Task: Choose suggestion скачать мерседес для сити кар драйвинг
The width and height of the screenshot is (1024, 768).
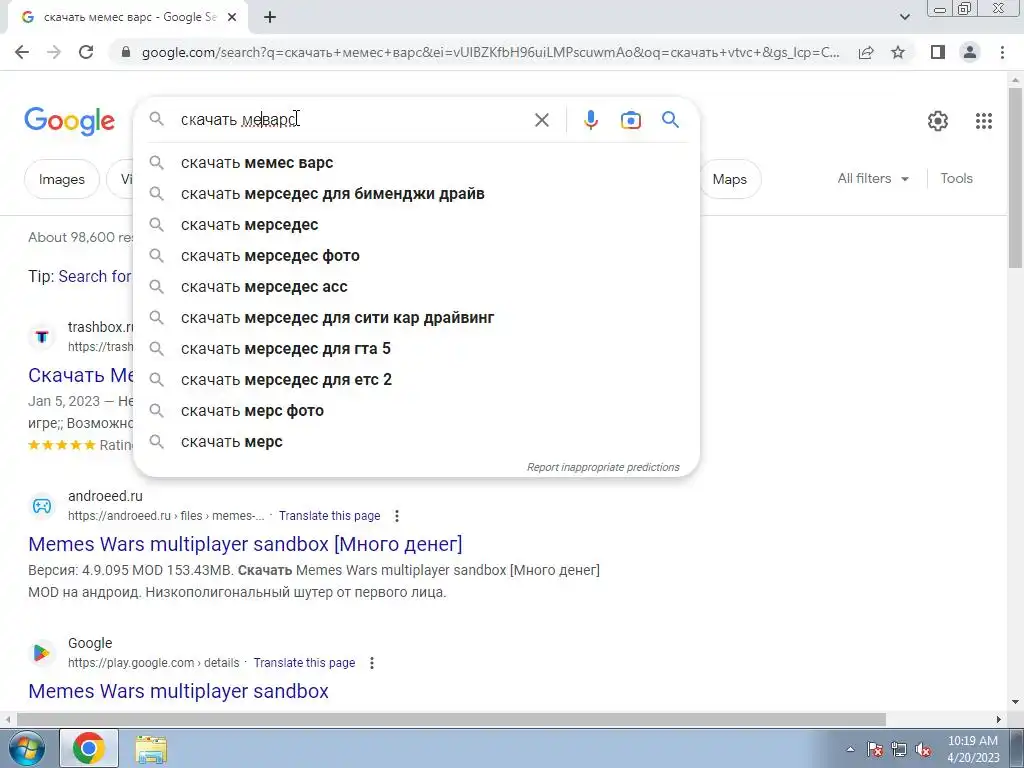Action: point(417,317)
